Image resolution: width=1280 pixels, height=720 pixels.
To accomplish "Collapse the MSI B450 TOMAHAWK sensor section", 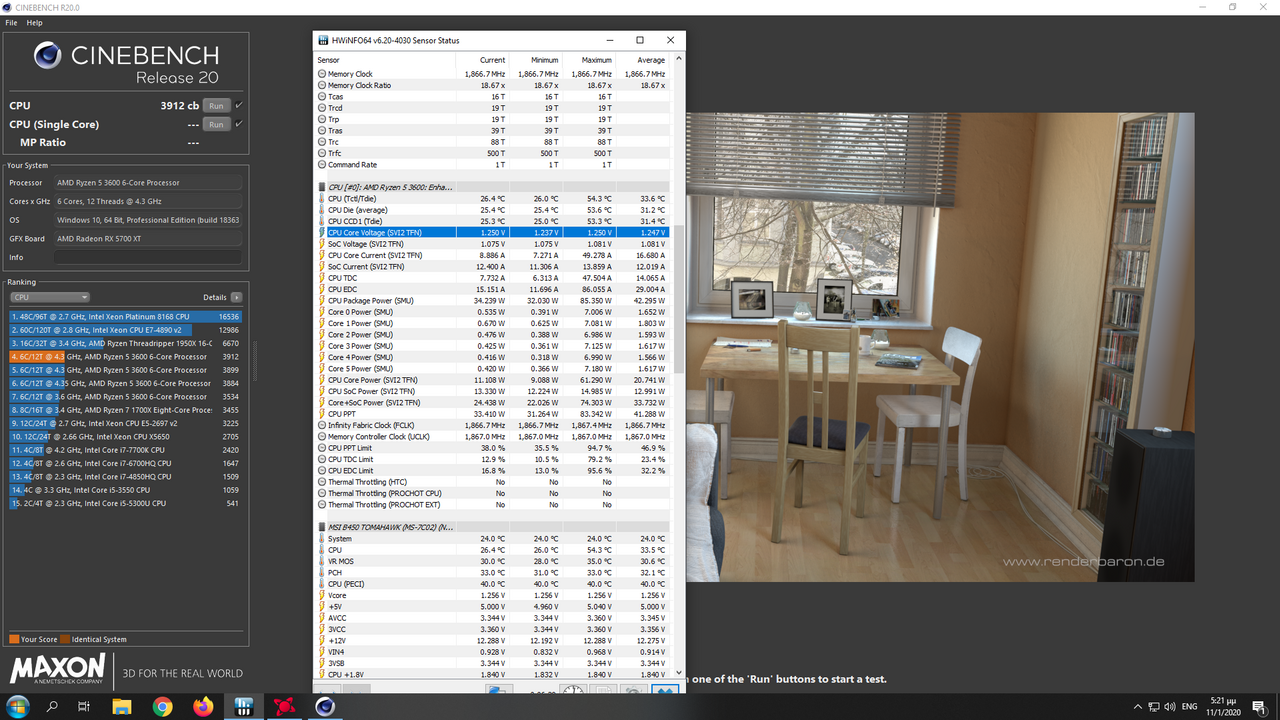I will [x=322, y=527].
